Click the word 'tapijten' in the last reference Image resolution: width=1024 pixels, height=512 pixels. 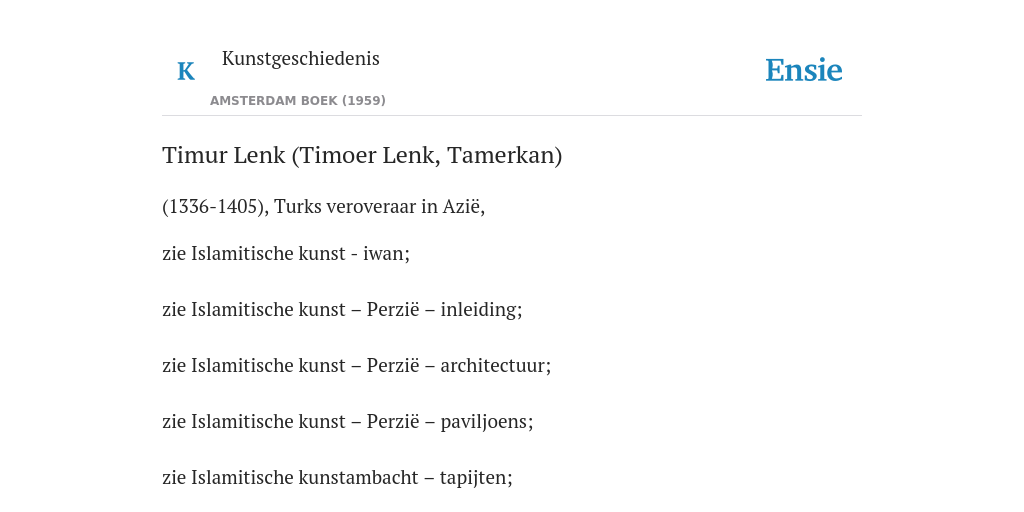[x=473, y=478]
